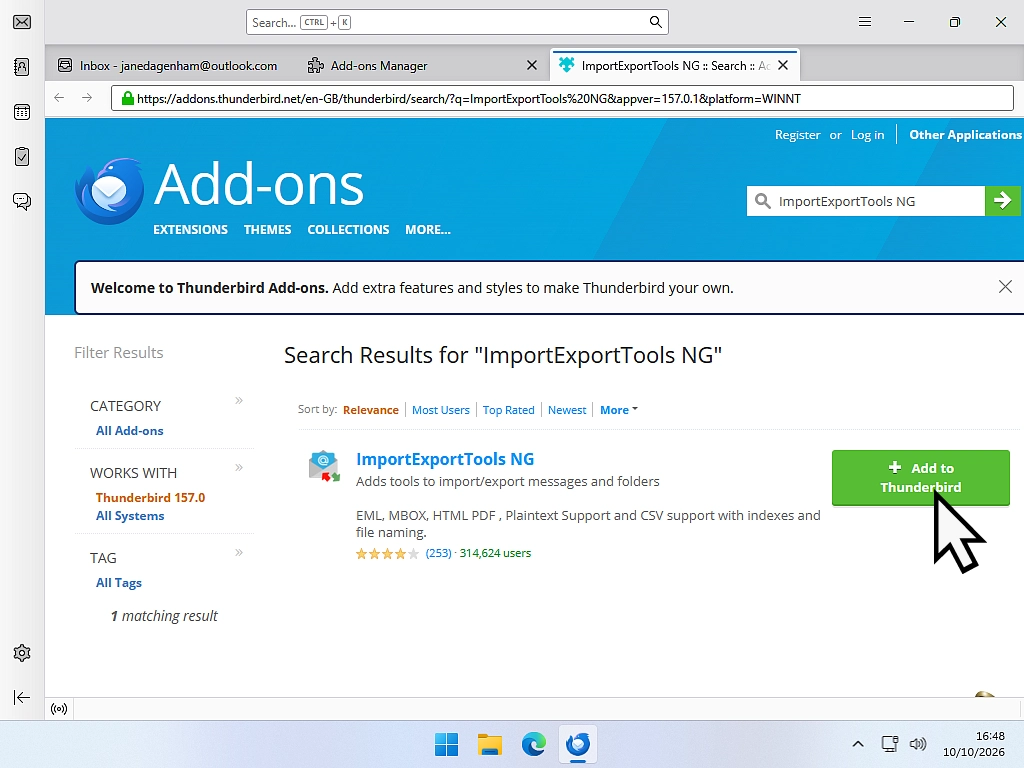
Task: Click the Add to Thunderbird button
Action: [x=921, y=477]
